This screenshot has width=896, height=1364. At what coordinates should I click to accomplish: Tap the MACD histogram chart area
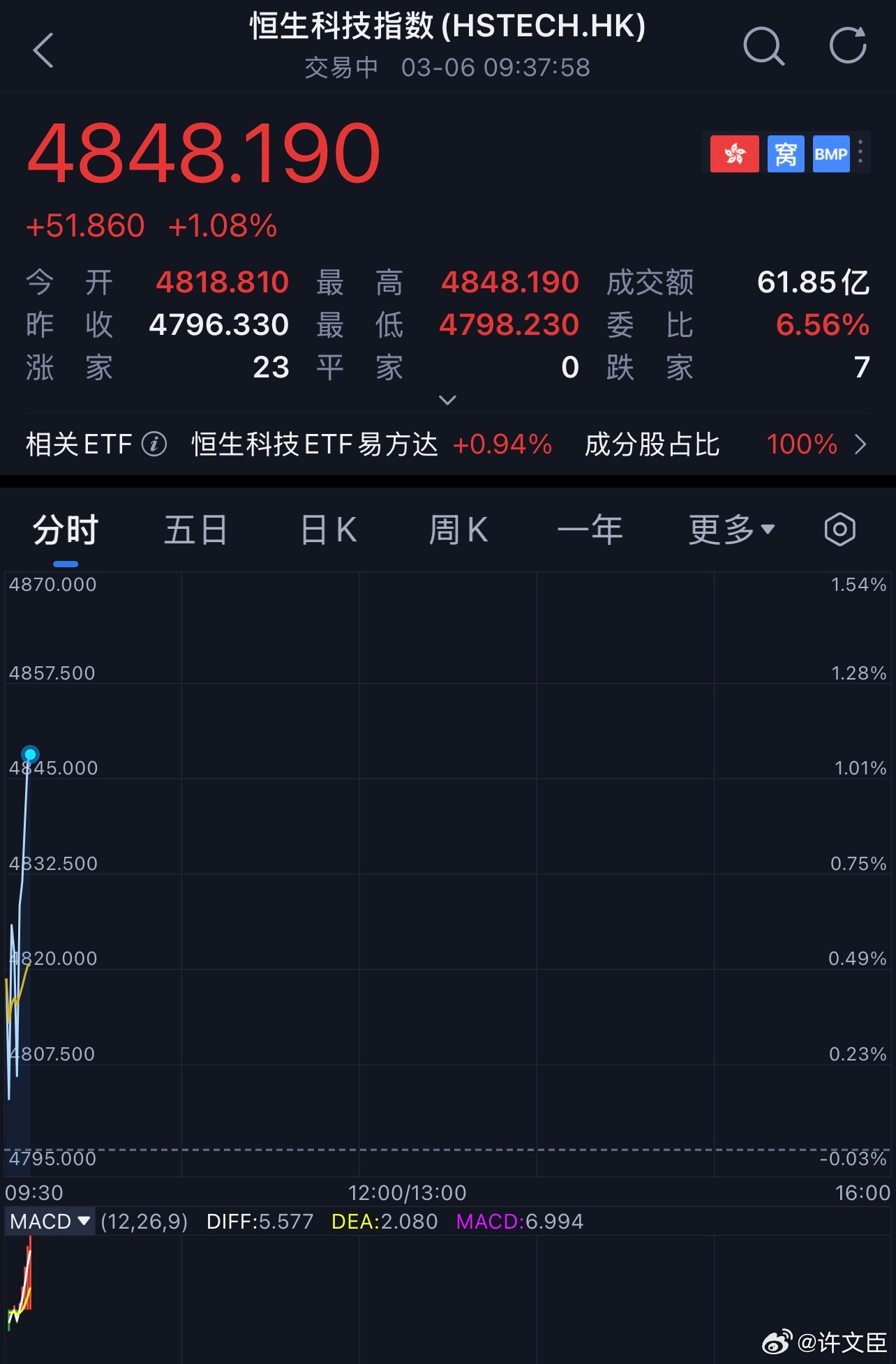click(x=448, y=1299)
